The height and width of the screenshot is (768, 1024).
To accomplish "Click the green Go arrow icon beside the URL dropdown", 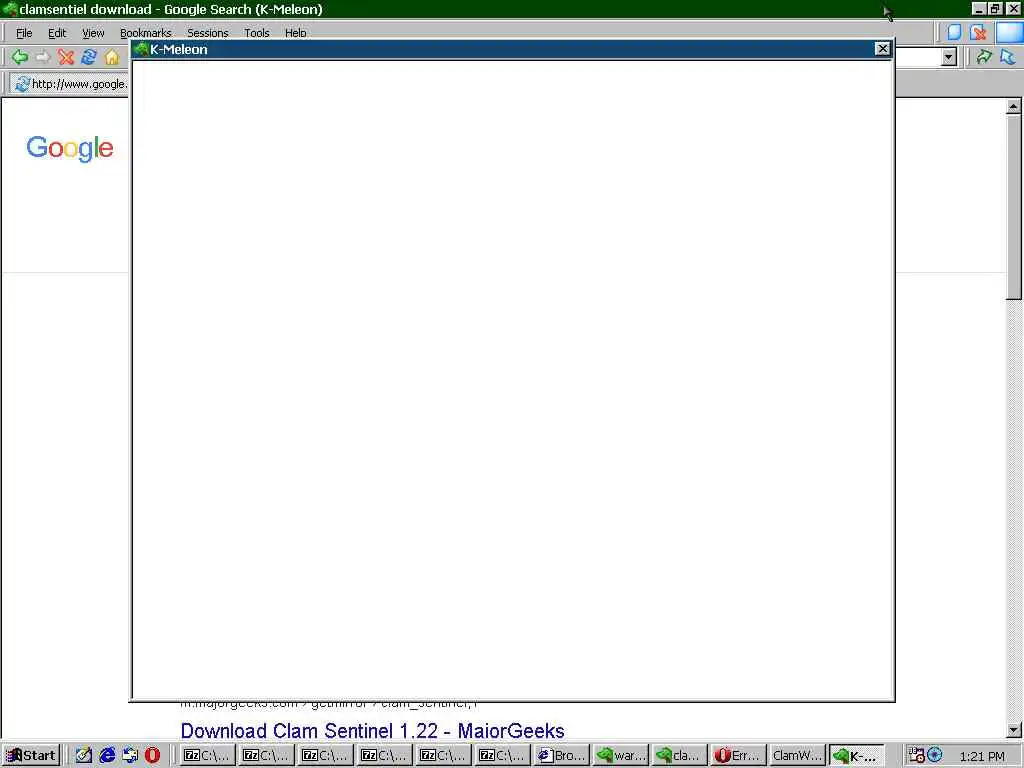I will point(984,57).
